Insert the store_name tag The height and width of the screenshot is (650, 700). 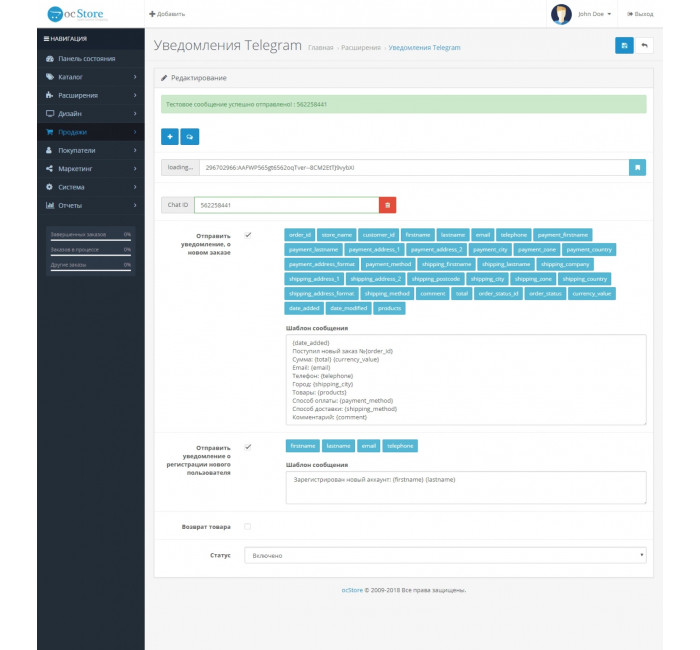pyautogui.click(x=337, y=235)
